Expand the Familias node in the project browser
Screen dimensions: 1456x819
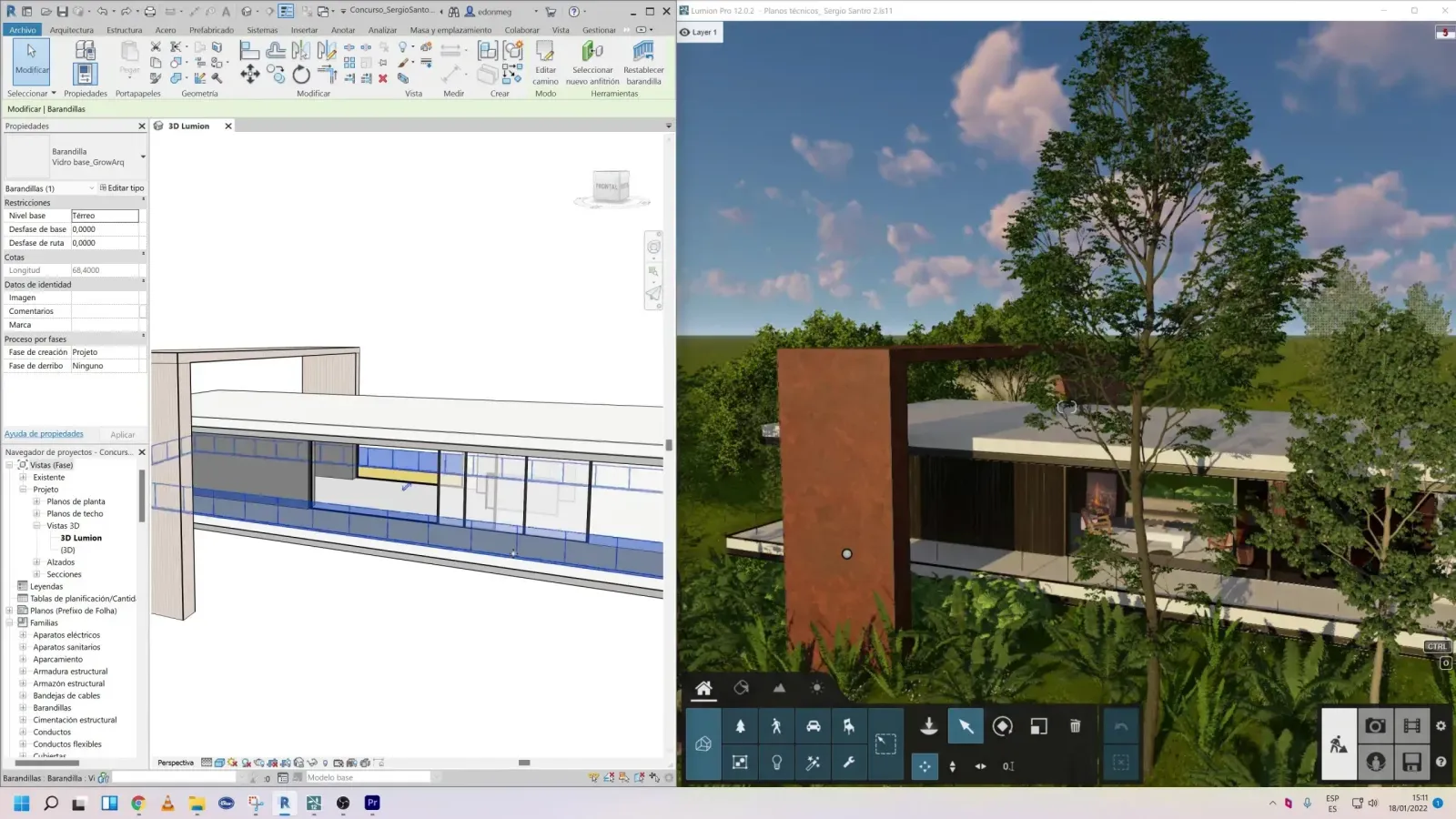pos(9,622)
